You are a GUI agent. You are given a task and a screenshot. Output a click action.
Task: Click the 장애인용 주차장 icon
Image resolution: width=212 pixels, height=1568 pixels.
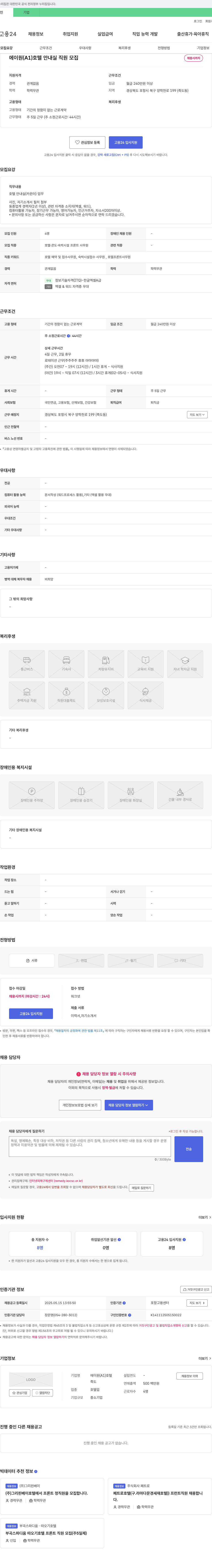pos(32,795)
